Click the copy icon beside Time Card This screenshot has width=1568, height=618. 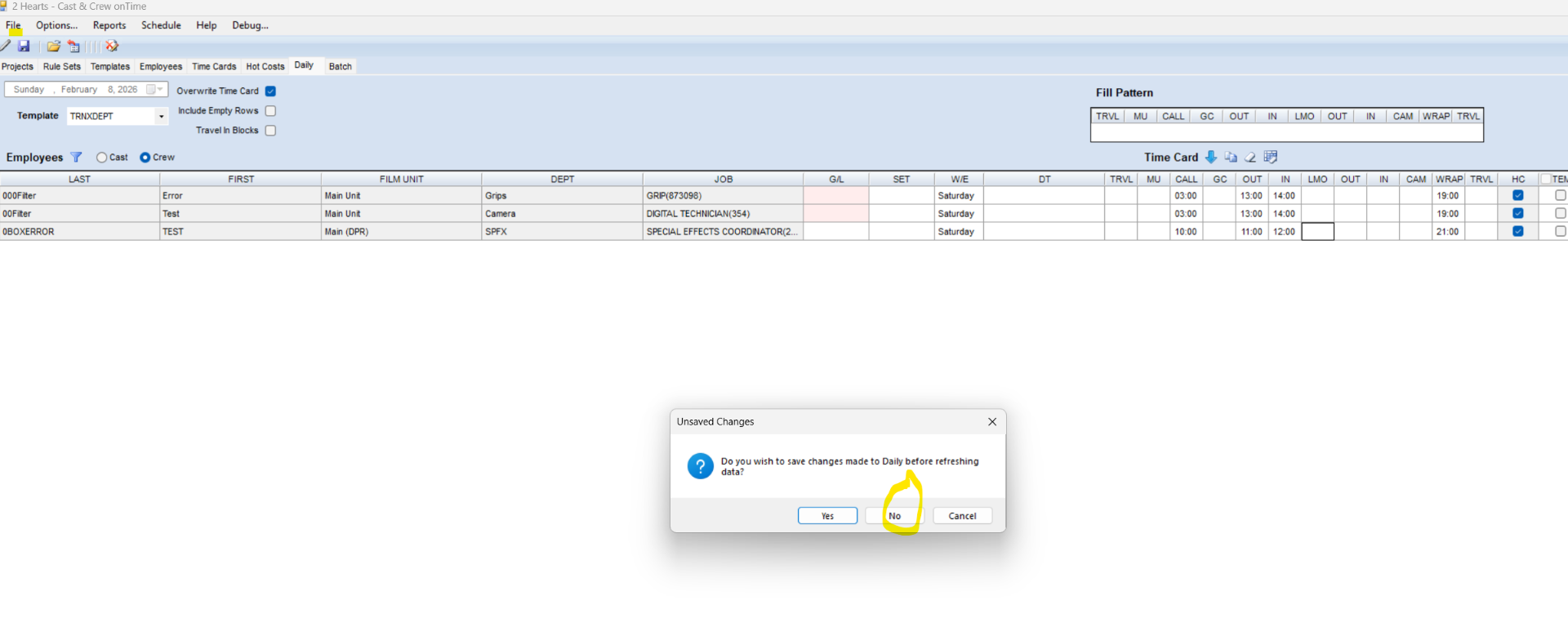[x=1231, y=157]
